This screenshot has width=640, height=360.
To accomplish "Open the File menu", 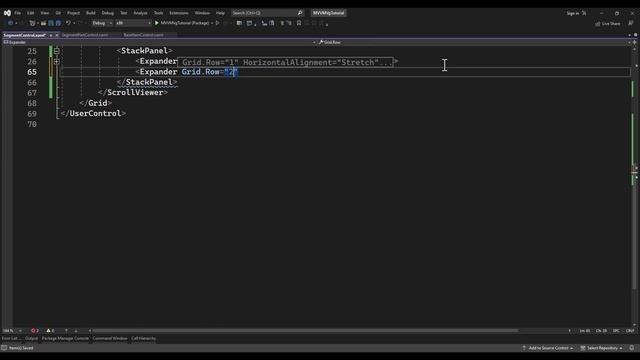I will tap(18, 13).
